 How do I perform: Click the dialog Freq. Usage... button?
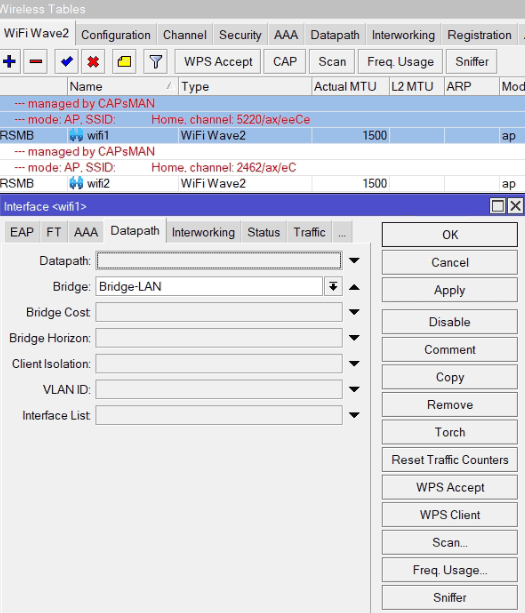pos(450,570)
